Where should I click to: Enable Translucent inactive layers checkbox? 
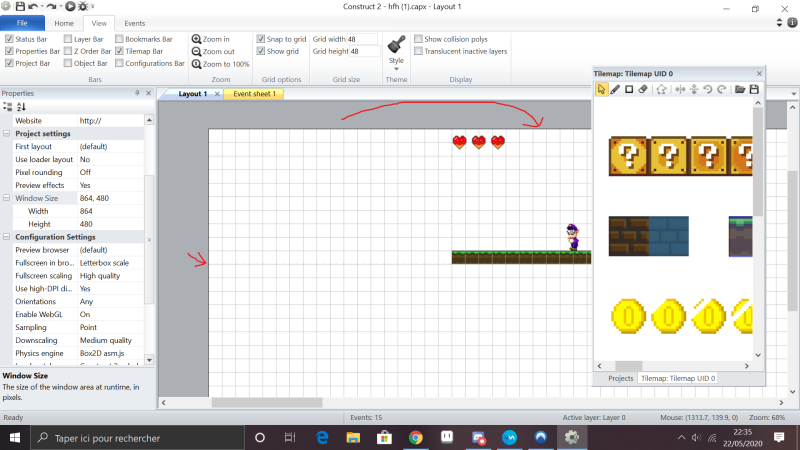click(x=418, y=51)
